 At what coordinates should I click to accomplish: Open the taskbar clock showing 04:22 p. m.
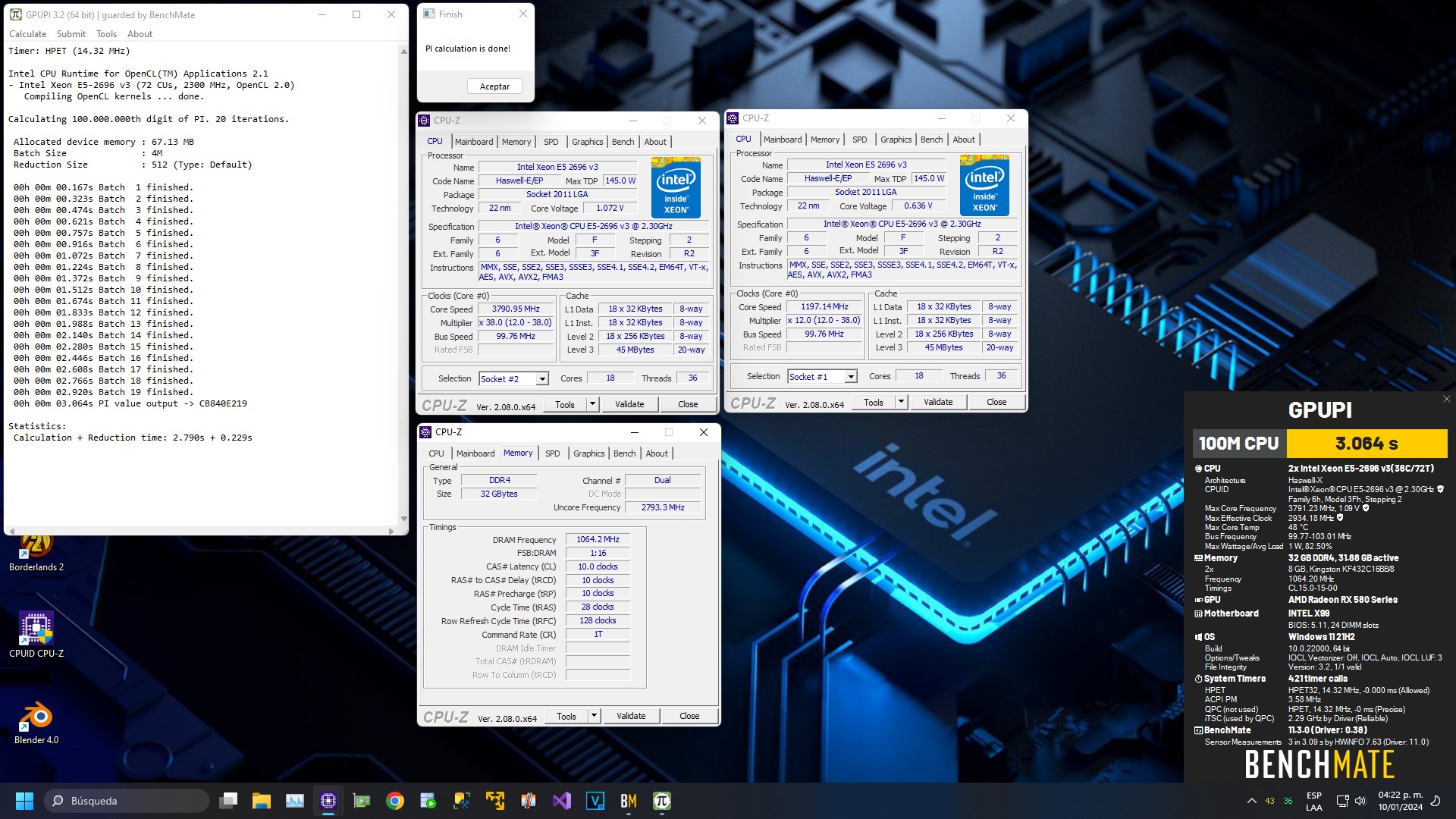[x=1400, y=801]
